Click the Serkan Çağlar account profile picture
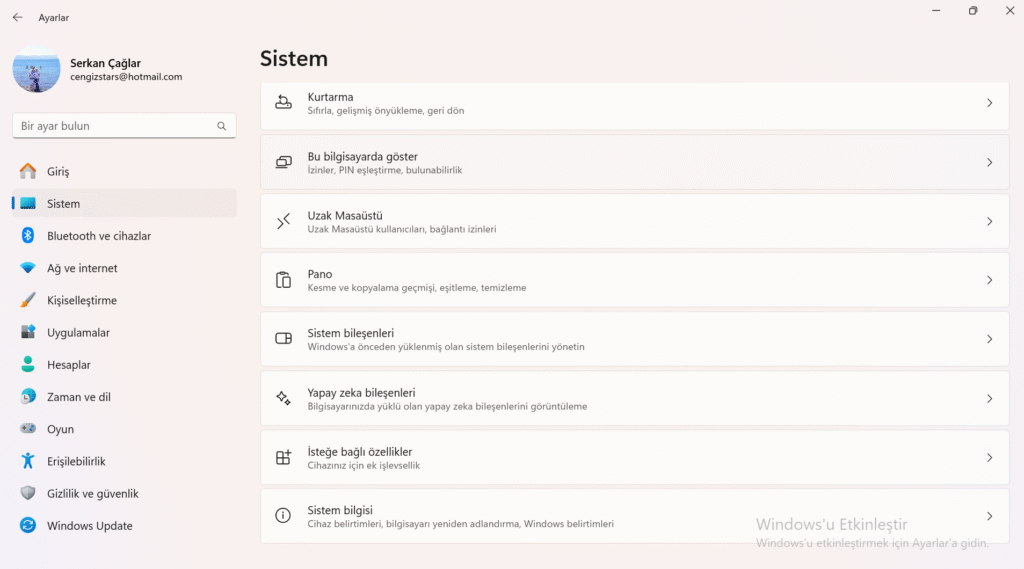 point(37,70)
